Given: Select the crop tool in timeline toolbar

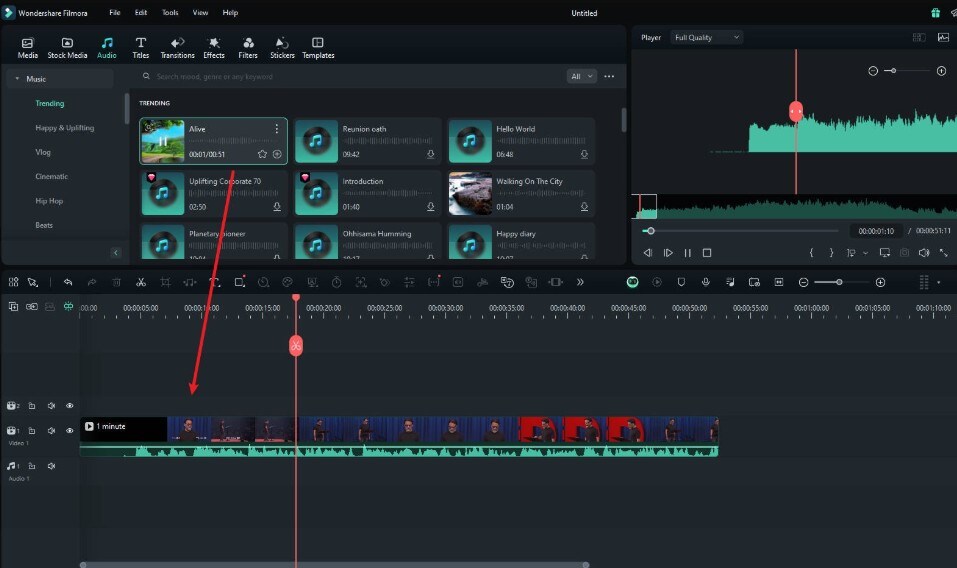Looking at the screenshot, I should point(165,282).
